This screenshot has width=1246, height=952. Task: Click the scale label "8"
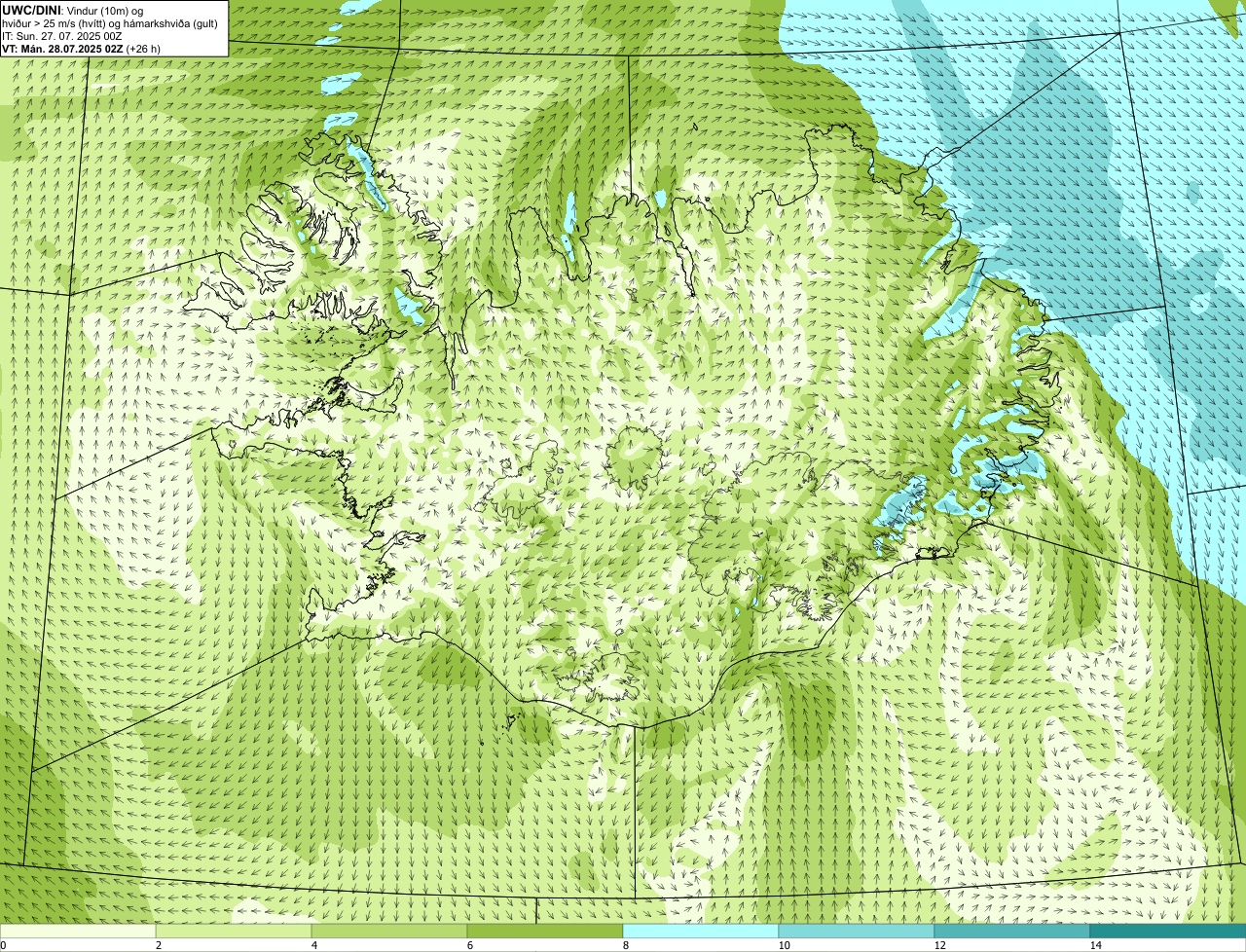click(625, 945)
